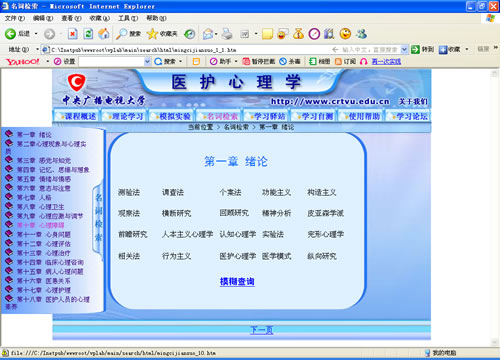Follow the 模糊查询 link
This screenshot has height=360, width=500.
tap(237, 282)
